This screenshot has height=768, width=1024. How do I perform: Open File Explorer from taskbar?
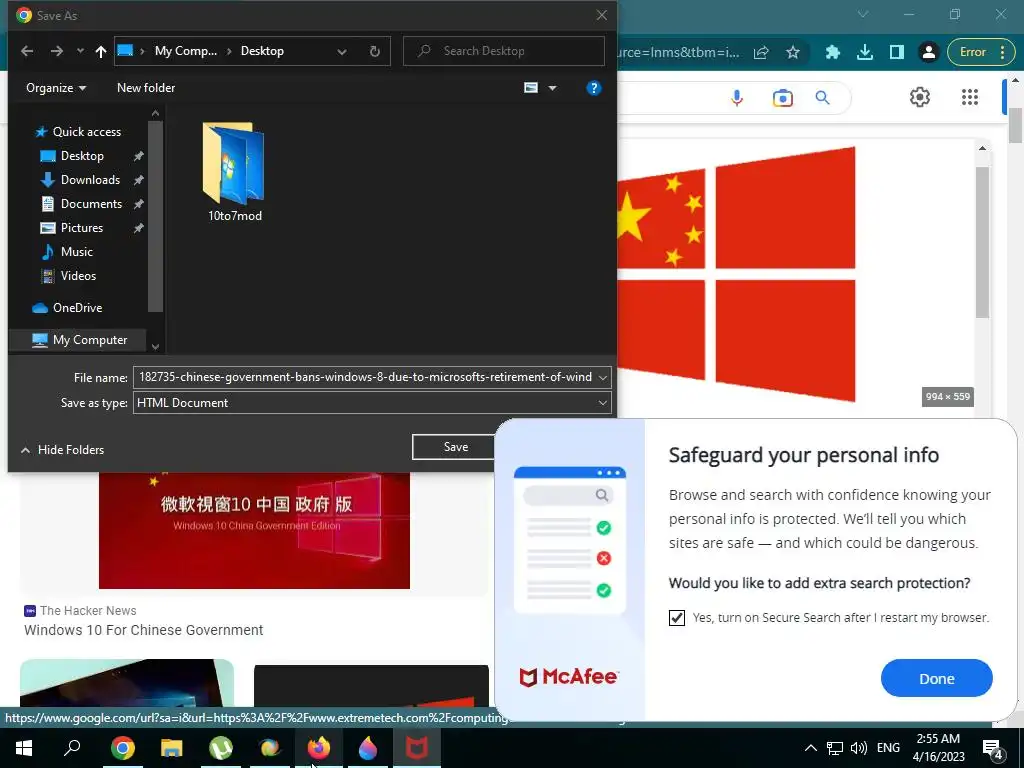coord(171,748)
